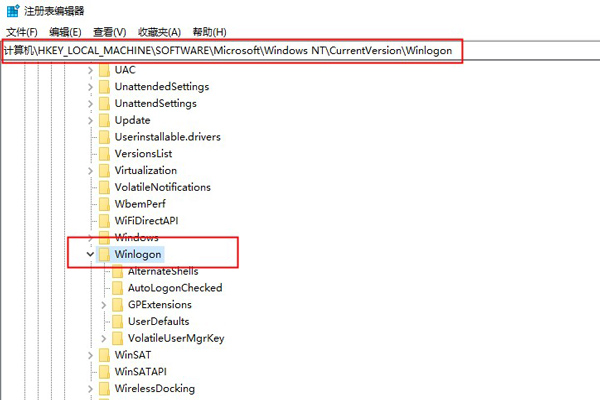Click the WiFiDirectAPI folder icon
This screenshot has height=400, width=600.
pyautogui.click(x=104, y=220)
